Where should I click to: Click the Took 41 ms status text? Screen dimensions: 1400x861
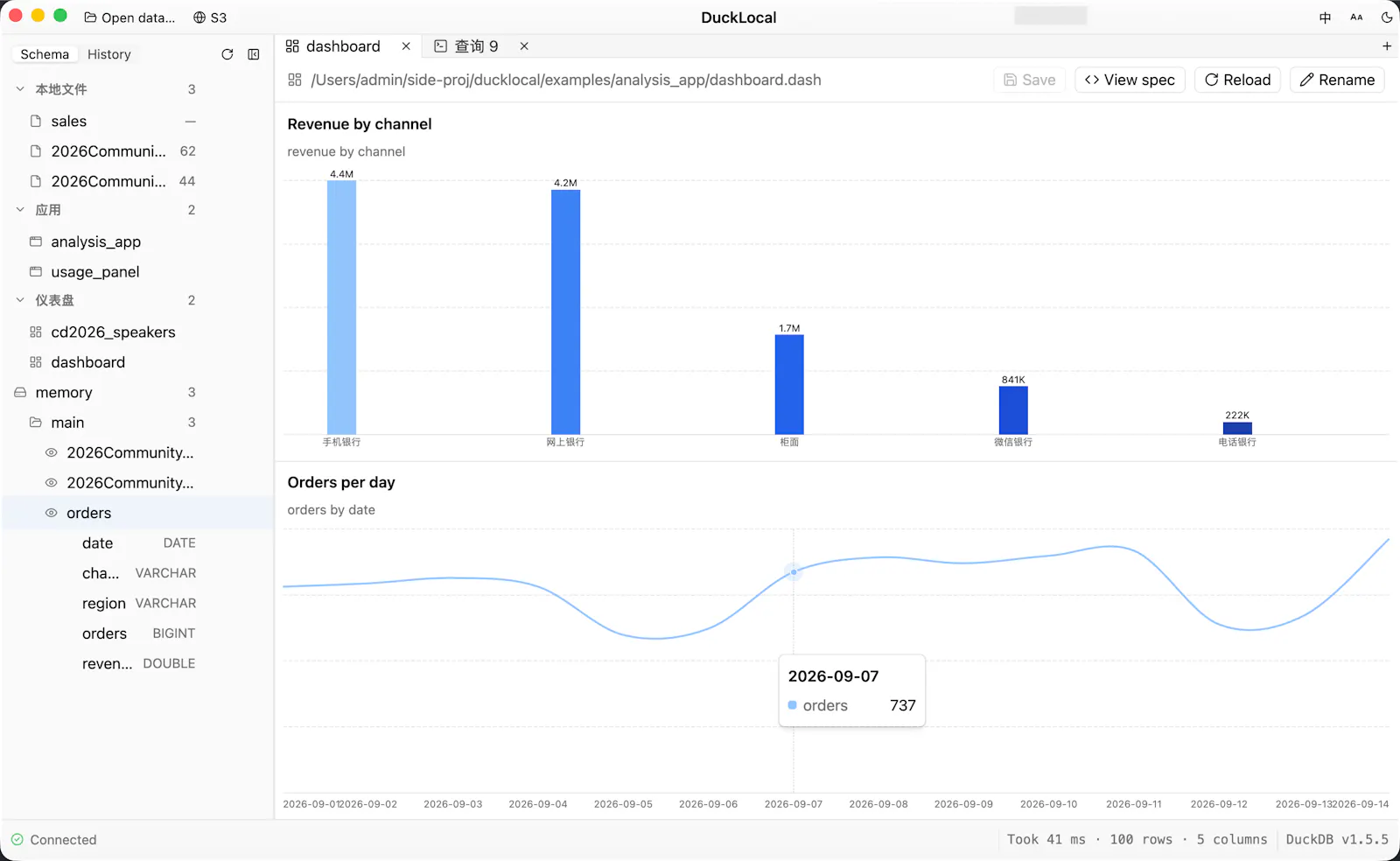click(1046, 839)
